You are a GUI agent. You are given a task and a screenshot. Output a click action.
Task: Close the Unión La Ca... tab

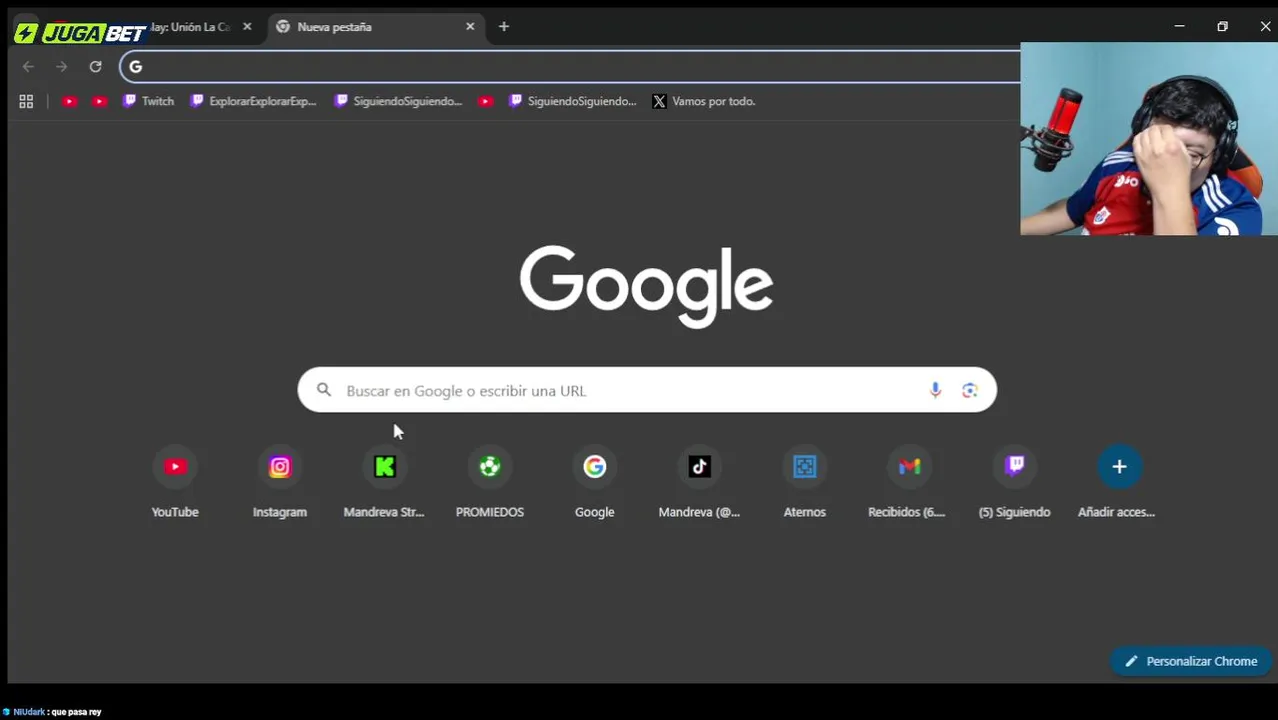[247, 27]
